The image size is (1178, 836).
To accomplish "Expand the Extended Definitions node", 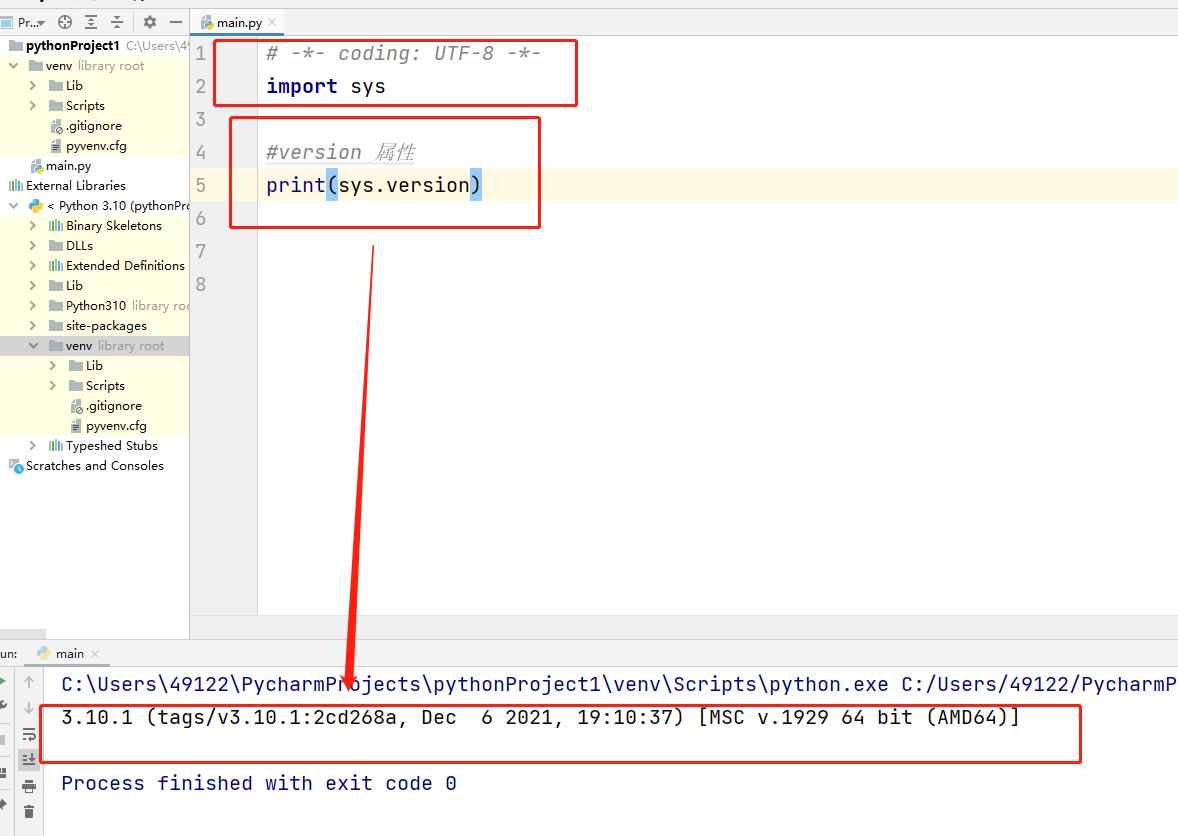I will click(32, 266).
